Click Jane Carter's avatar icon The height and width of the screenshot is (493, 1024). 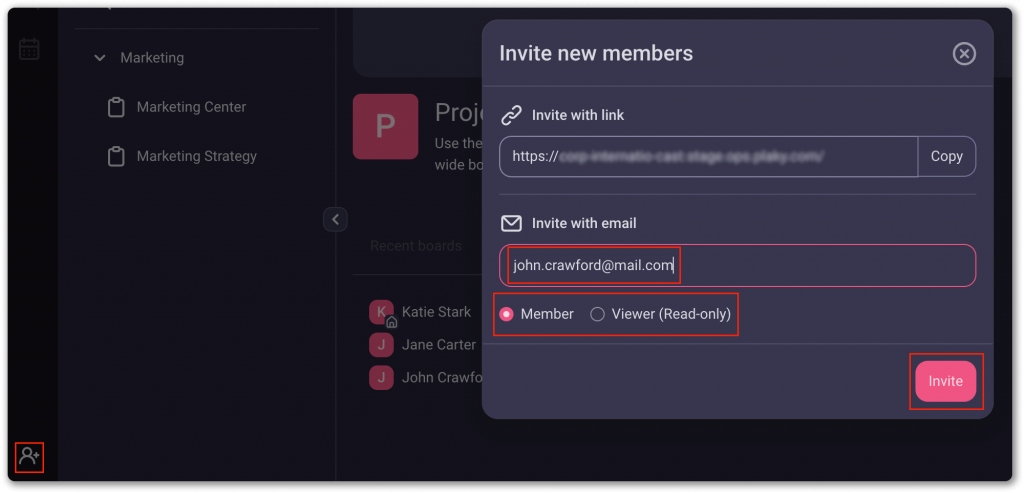click(381, 345)
